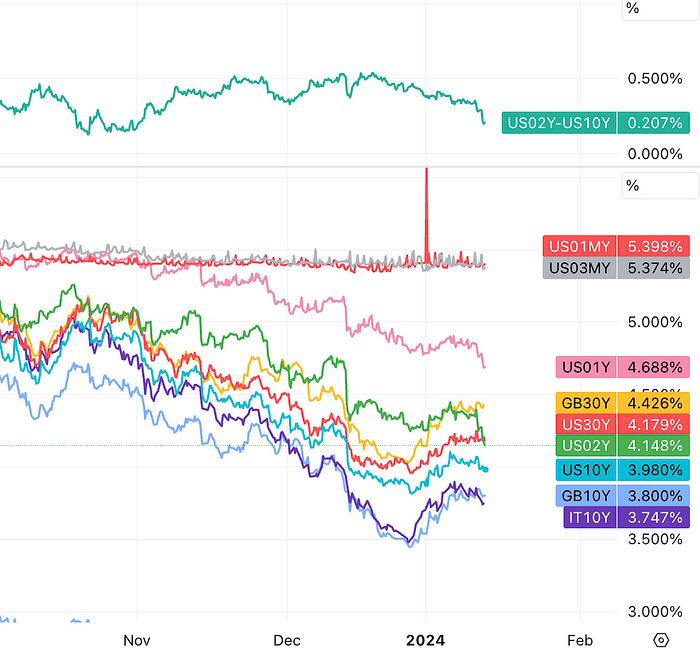
Task: Click the 5.000% price scale level
Action: [654, 322]
